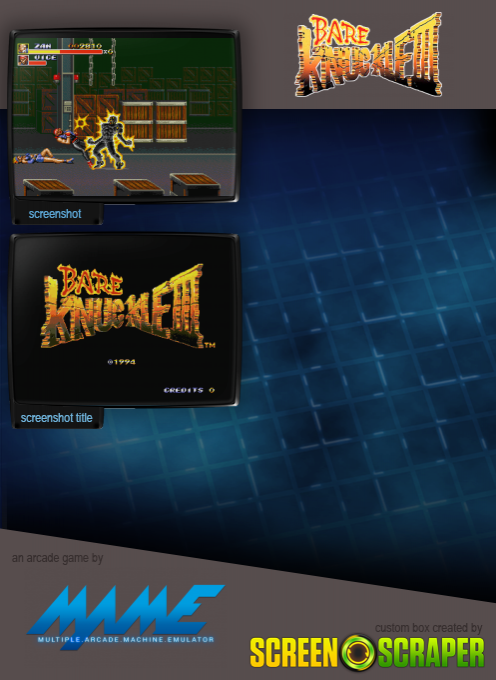Screen dimensions: 496x680
Task: Click the electrified black character sprite
Action: coord(109,141)
